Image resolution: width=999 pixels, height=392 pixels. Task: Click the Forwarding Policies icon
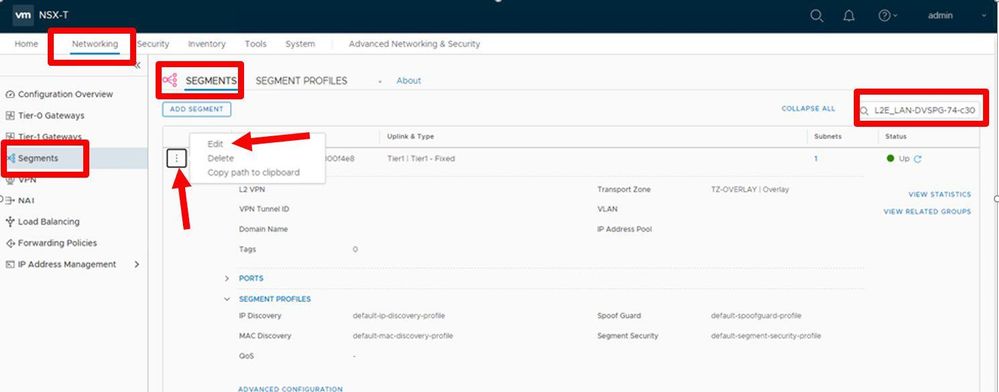pos(10,243)
